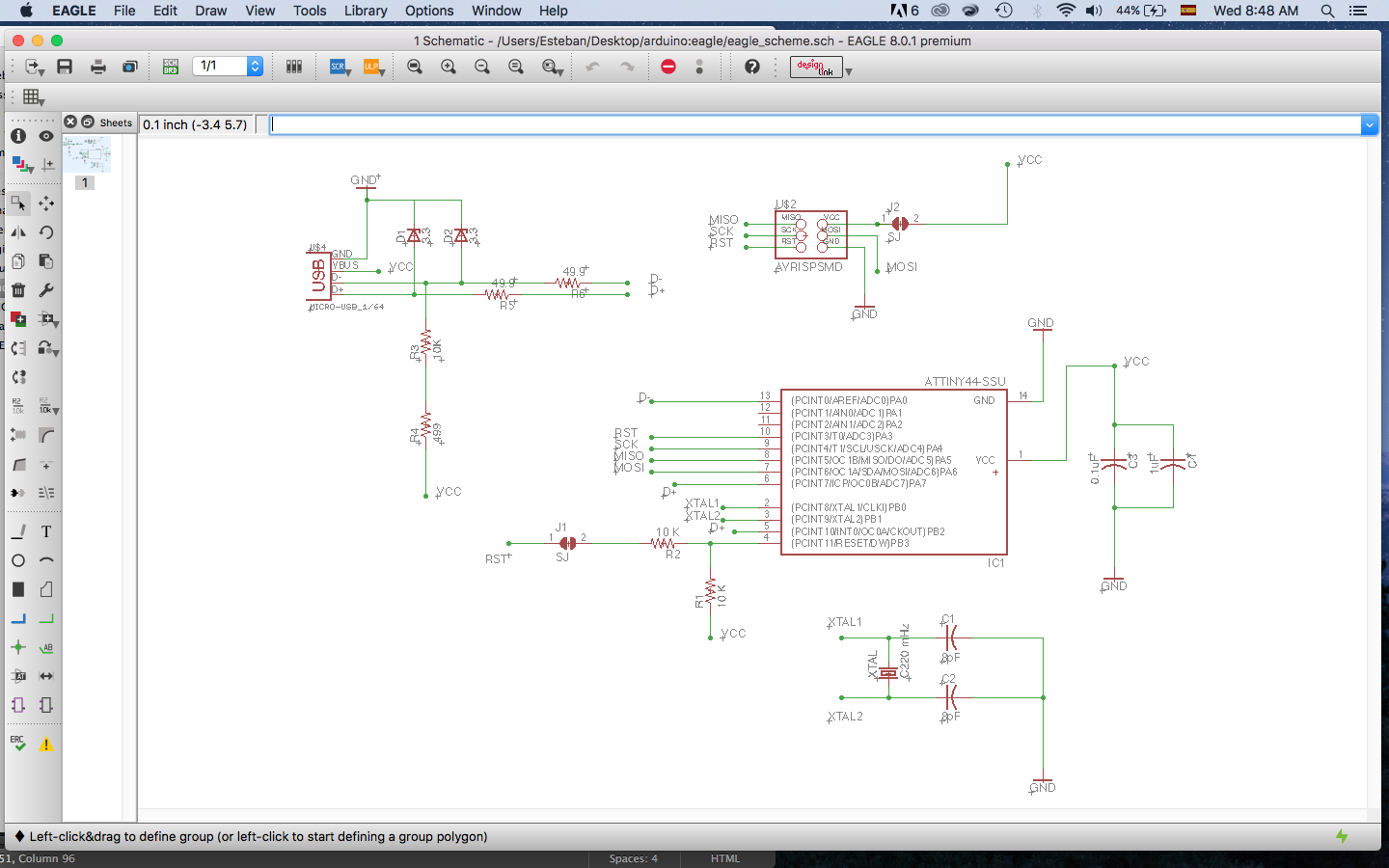Cancel the current command with the red stop icon
Image resolution: width=1389 pixels, height=868 pixels.
tap(668, 67)
